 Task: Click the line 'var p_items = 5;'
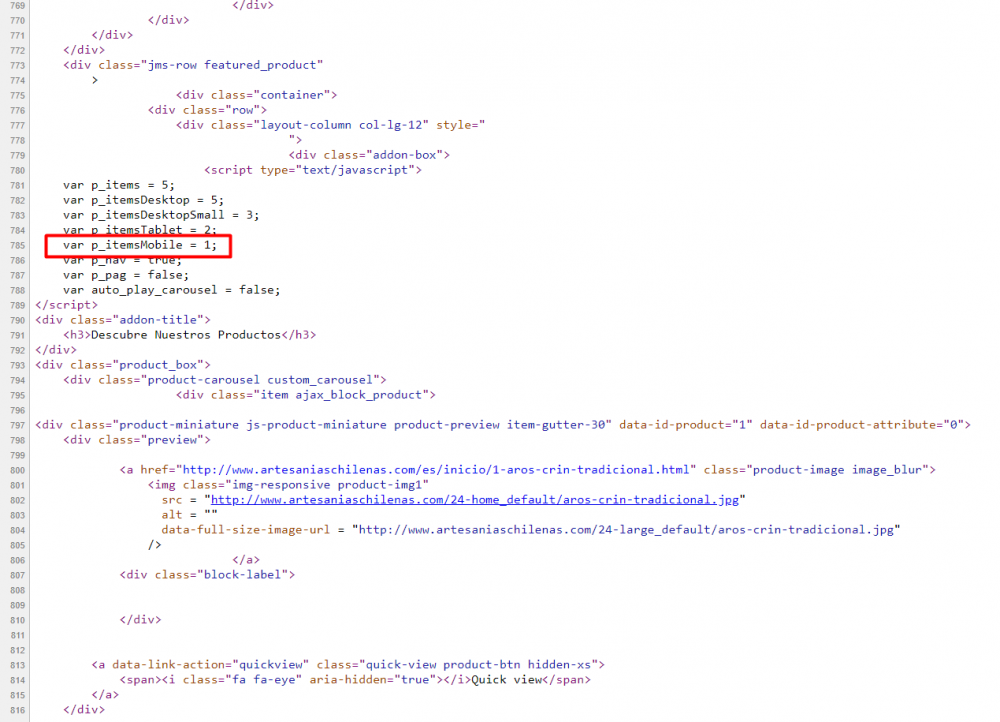[119, 185]
